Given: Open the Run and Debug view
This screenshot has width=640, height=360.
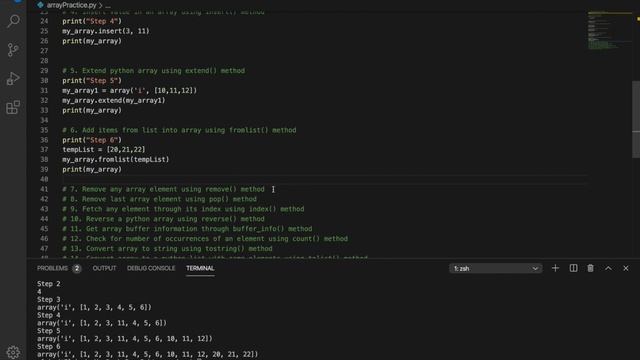Looking at the screenshot, I should 13,78.
